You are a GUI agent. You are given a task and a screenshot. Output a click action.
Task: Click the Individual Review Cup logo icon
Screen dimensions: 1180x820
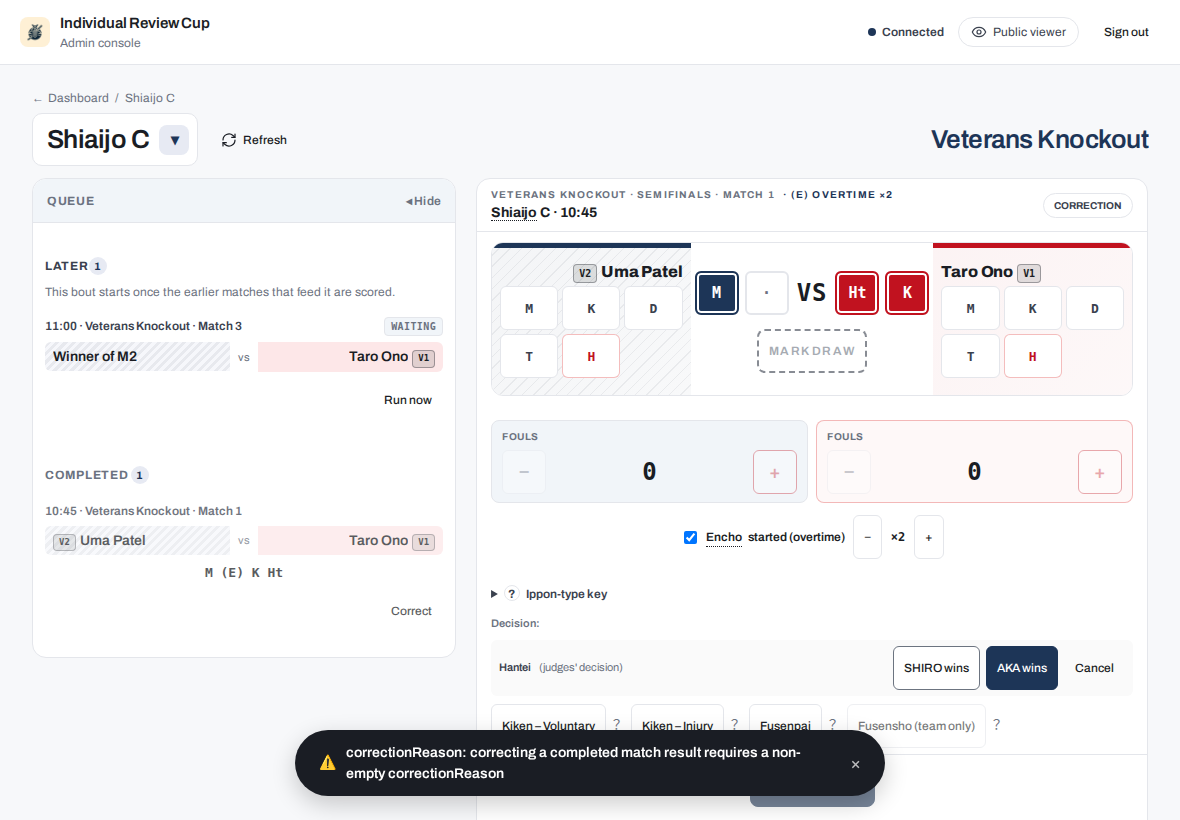click(35, 32)
